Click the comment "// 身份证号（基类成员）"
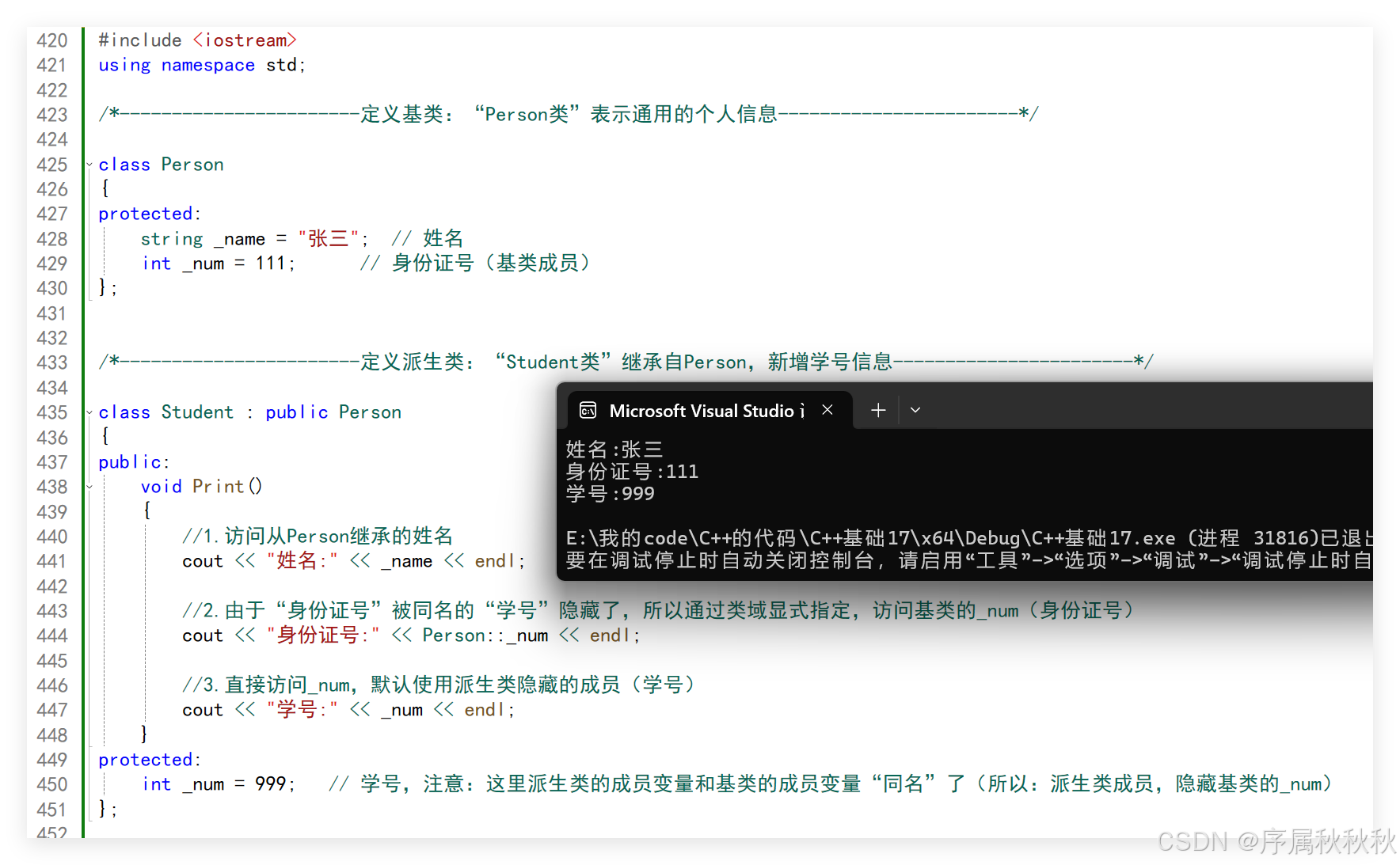1400x865 pixels. 476,263
